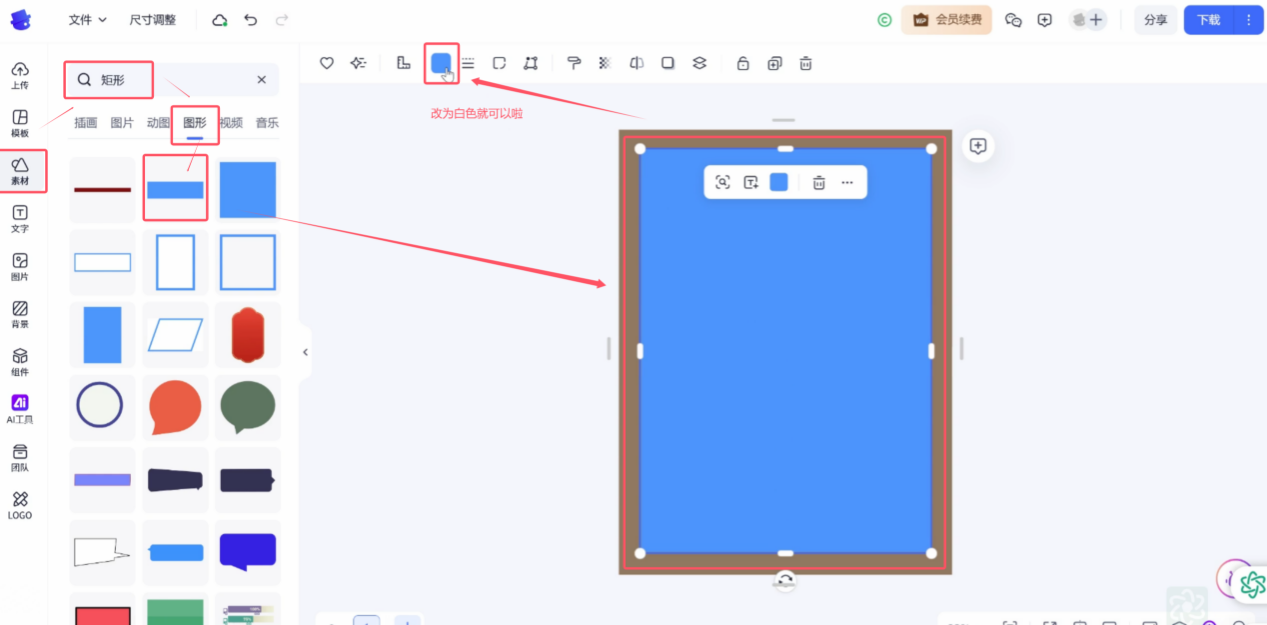1267x625 pixels.
Task: Click the blue color swatch in the floating toolbar
Action: click(779, 182)
